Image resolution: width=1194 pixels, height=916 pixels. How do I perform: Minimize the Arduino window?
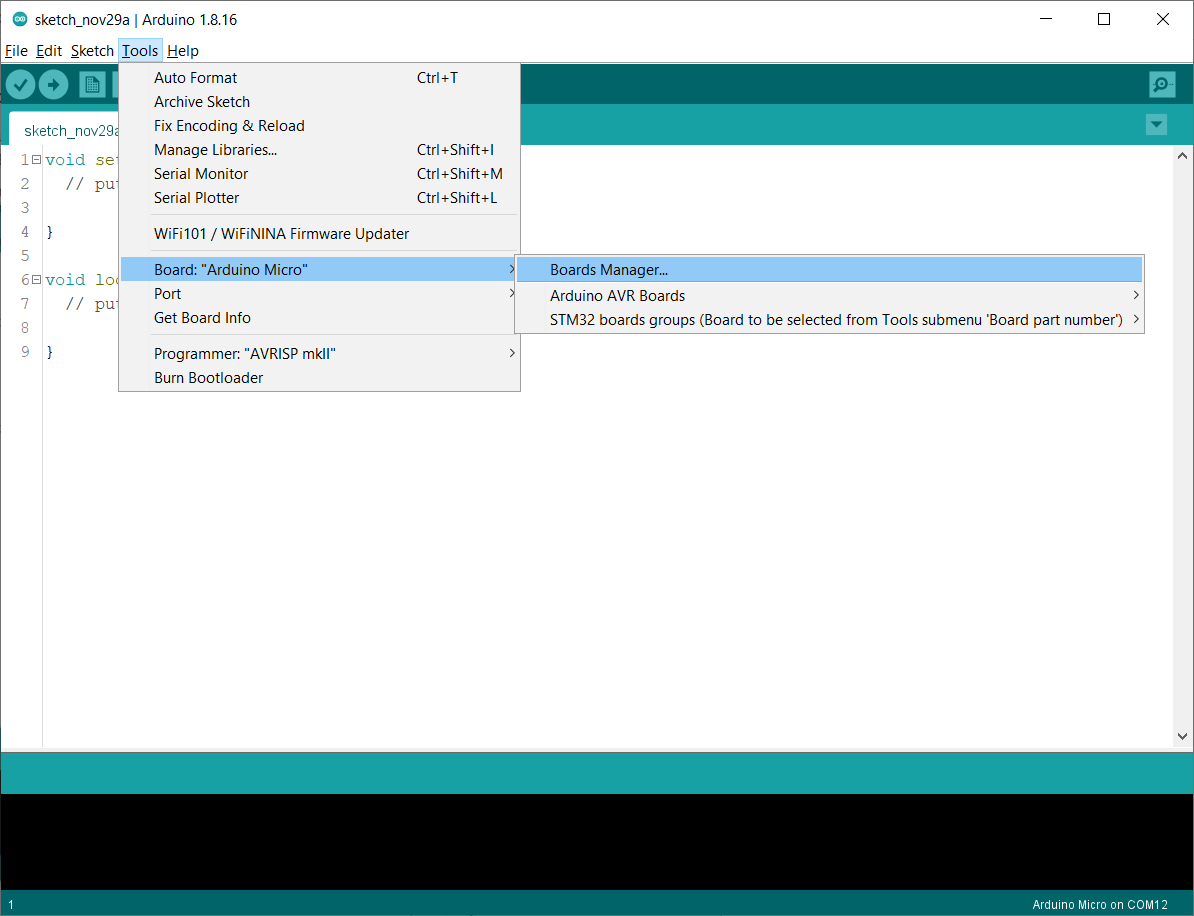[1046, 19]
